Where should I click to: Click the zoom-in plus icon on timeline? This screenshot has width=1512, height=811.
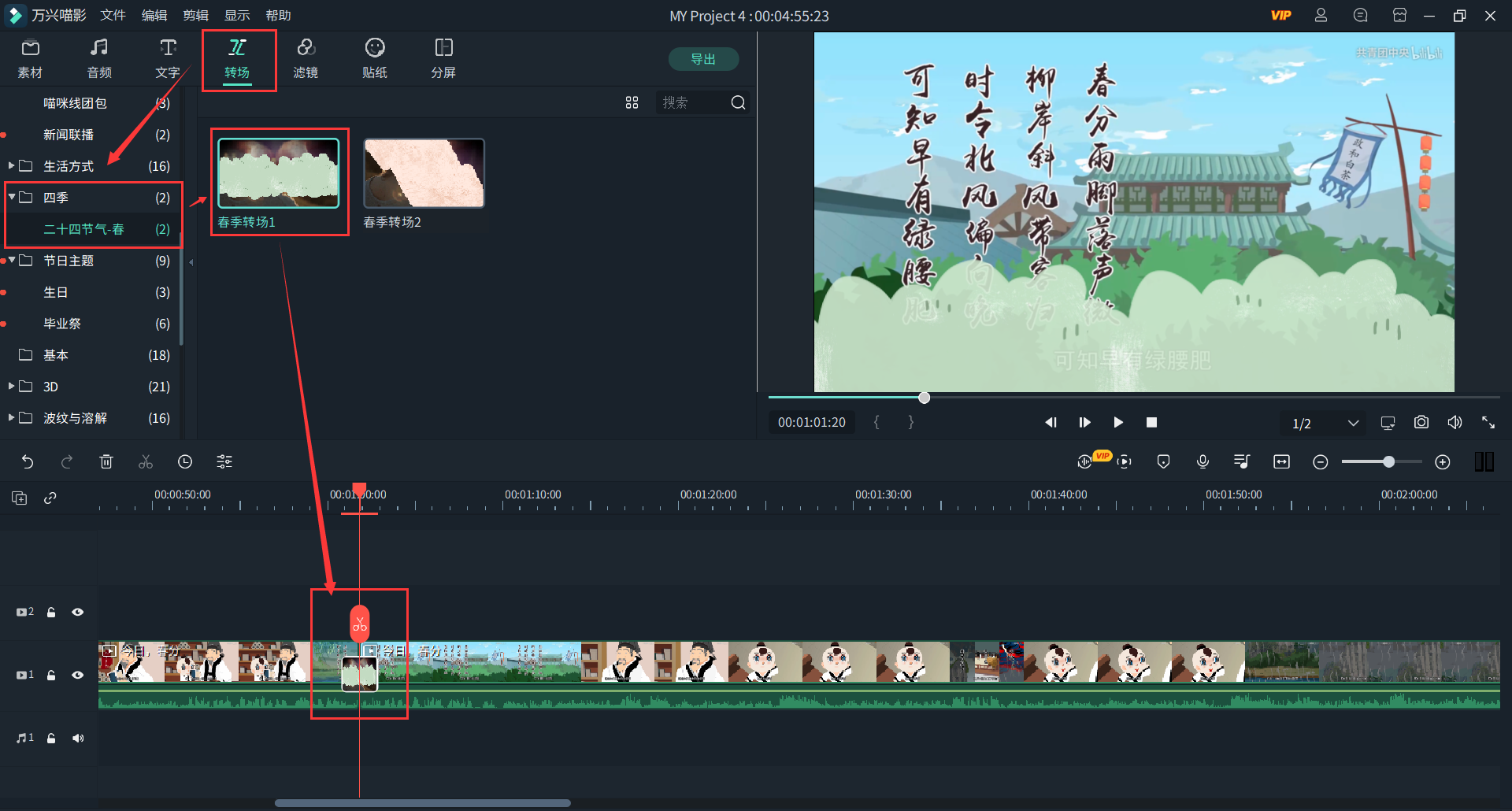1442,462
